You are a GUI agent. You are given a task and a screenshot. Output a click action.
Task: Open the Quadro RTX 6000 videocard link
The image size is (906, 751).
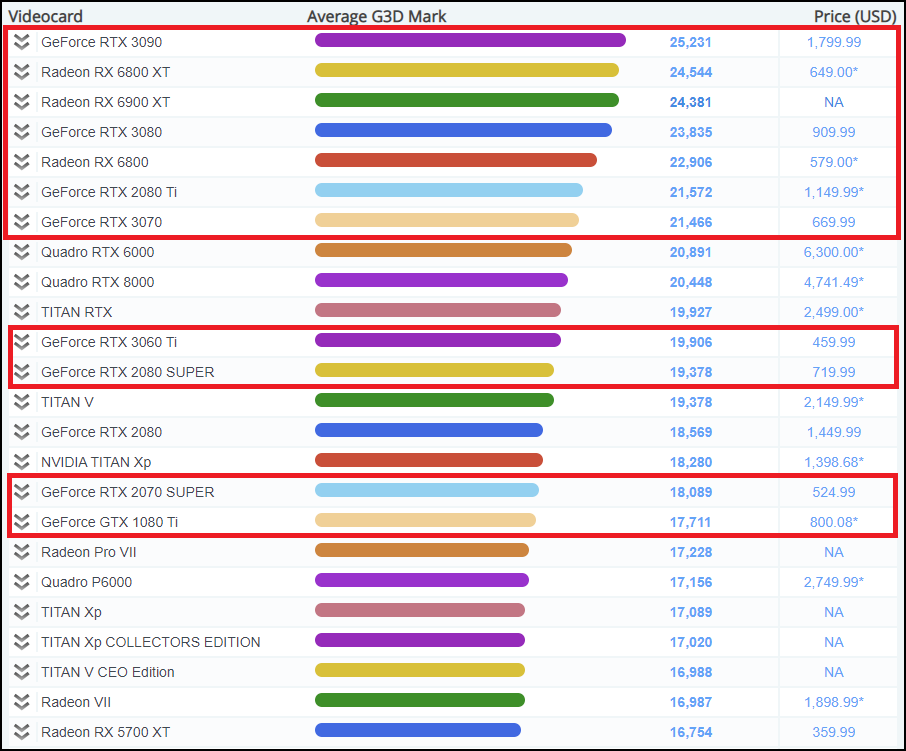(98, 252)
